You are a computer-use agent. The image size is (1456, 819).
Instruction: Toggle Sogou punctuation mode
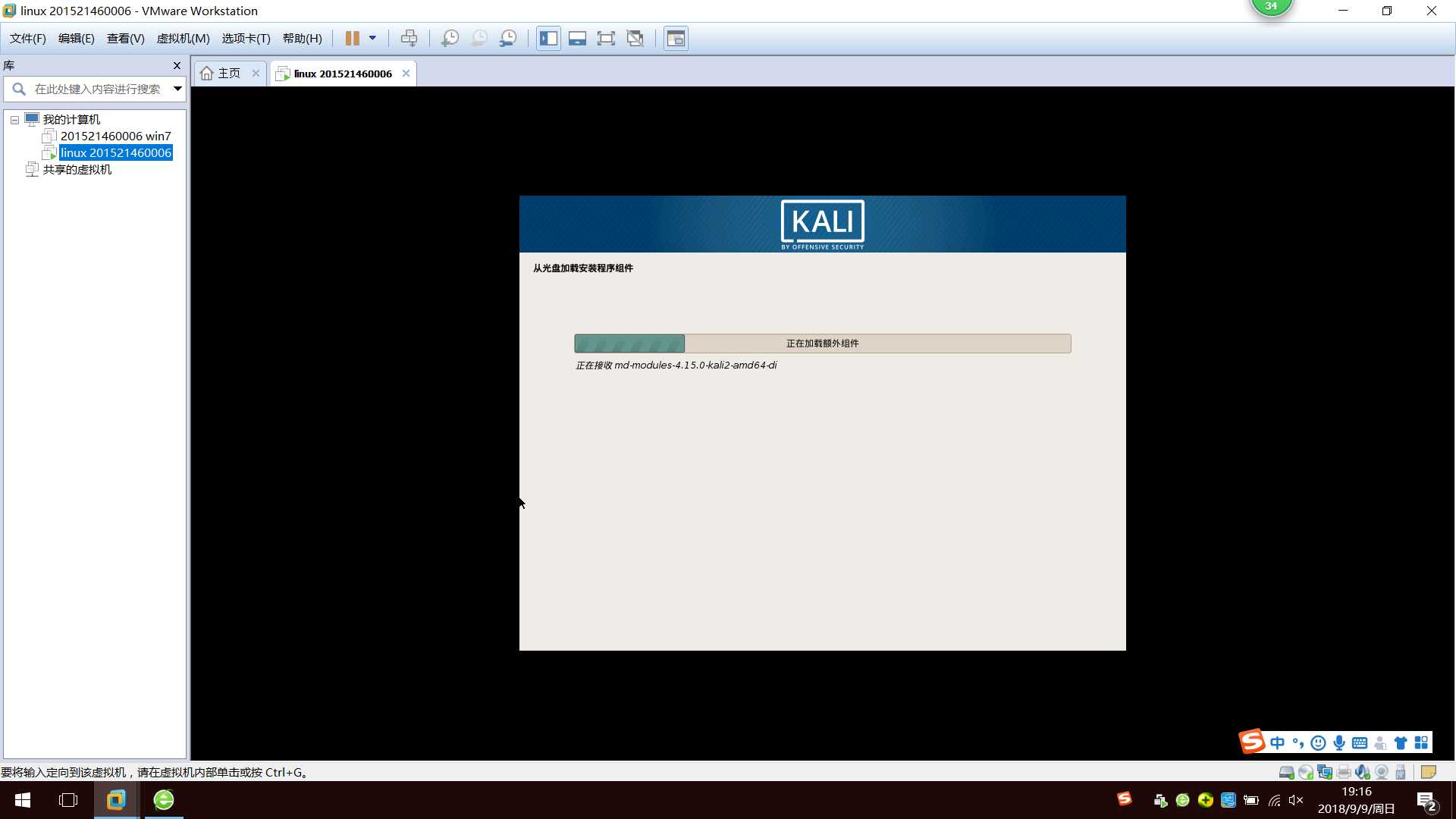coord(1298,743)
